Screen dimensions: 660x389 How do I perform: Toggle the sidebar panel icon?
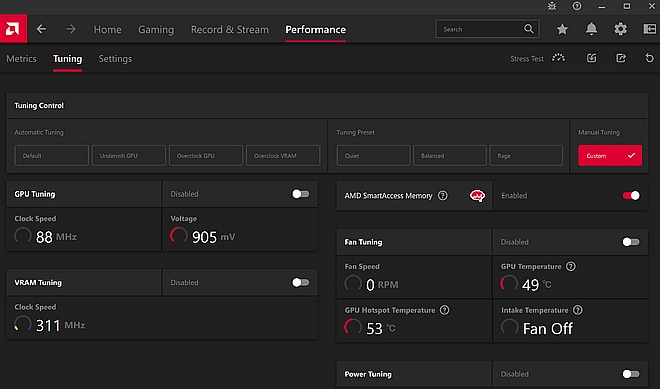click(x=650, y=29)
